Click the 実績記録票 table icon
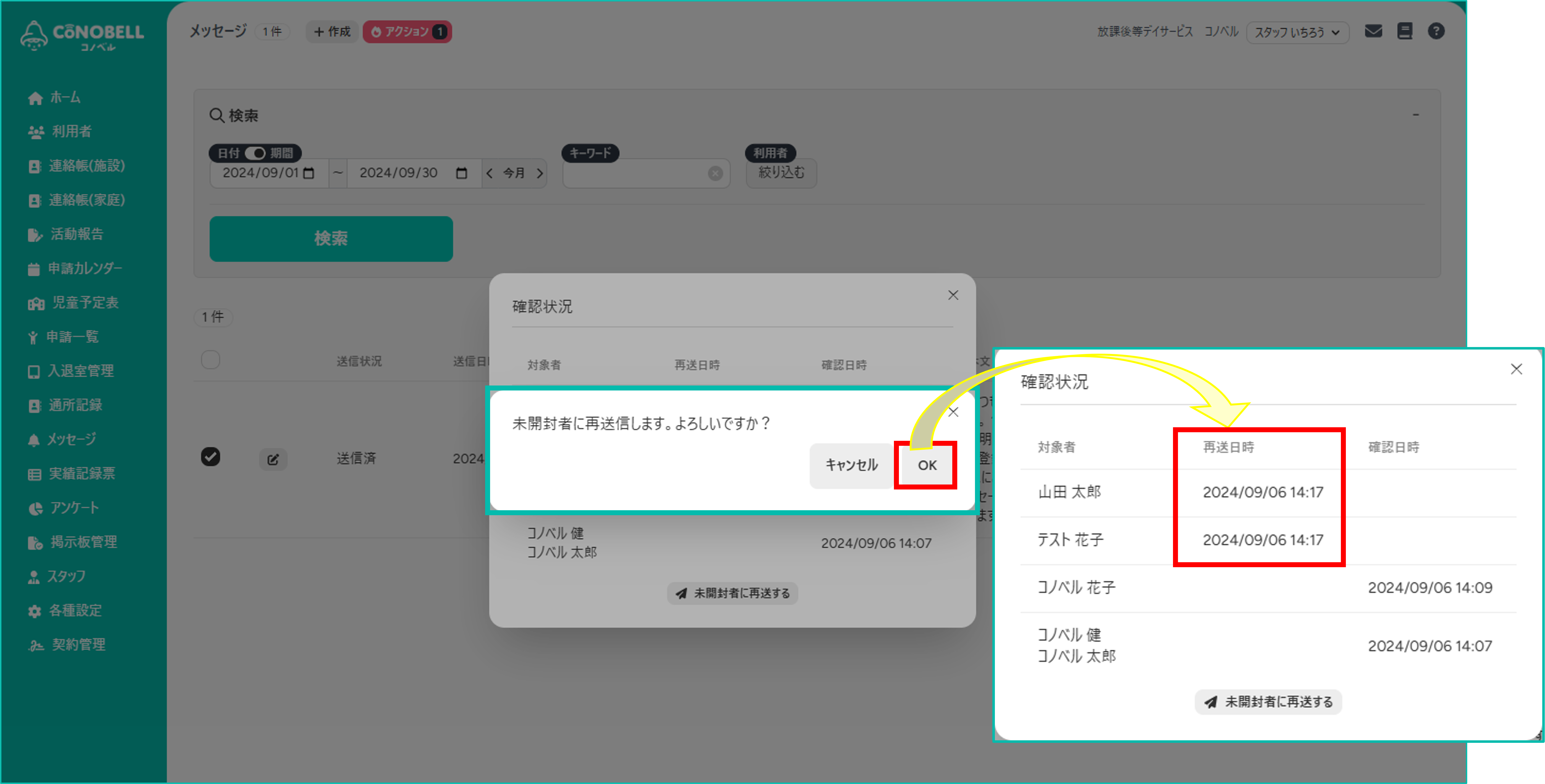The image size is (1545, 784). 34,475
